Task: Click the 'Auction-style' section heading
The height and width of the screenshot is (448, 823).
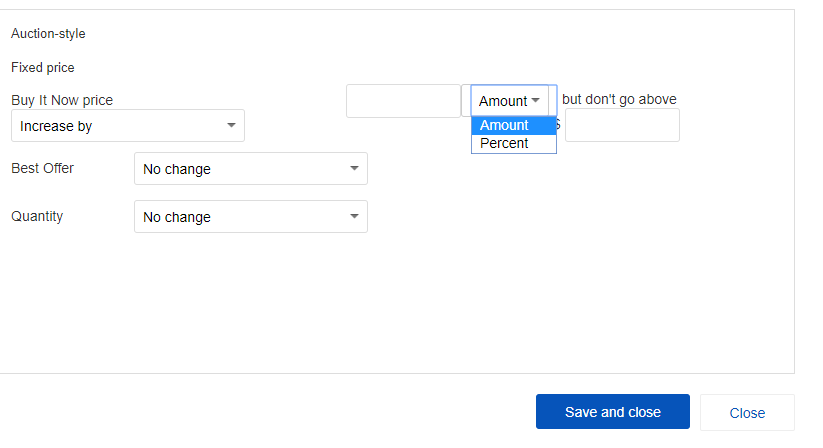Action: (48, 34)
